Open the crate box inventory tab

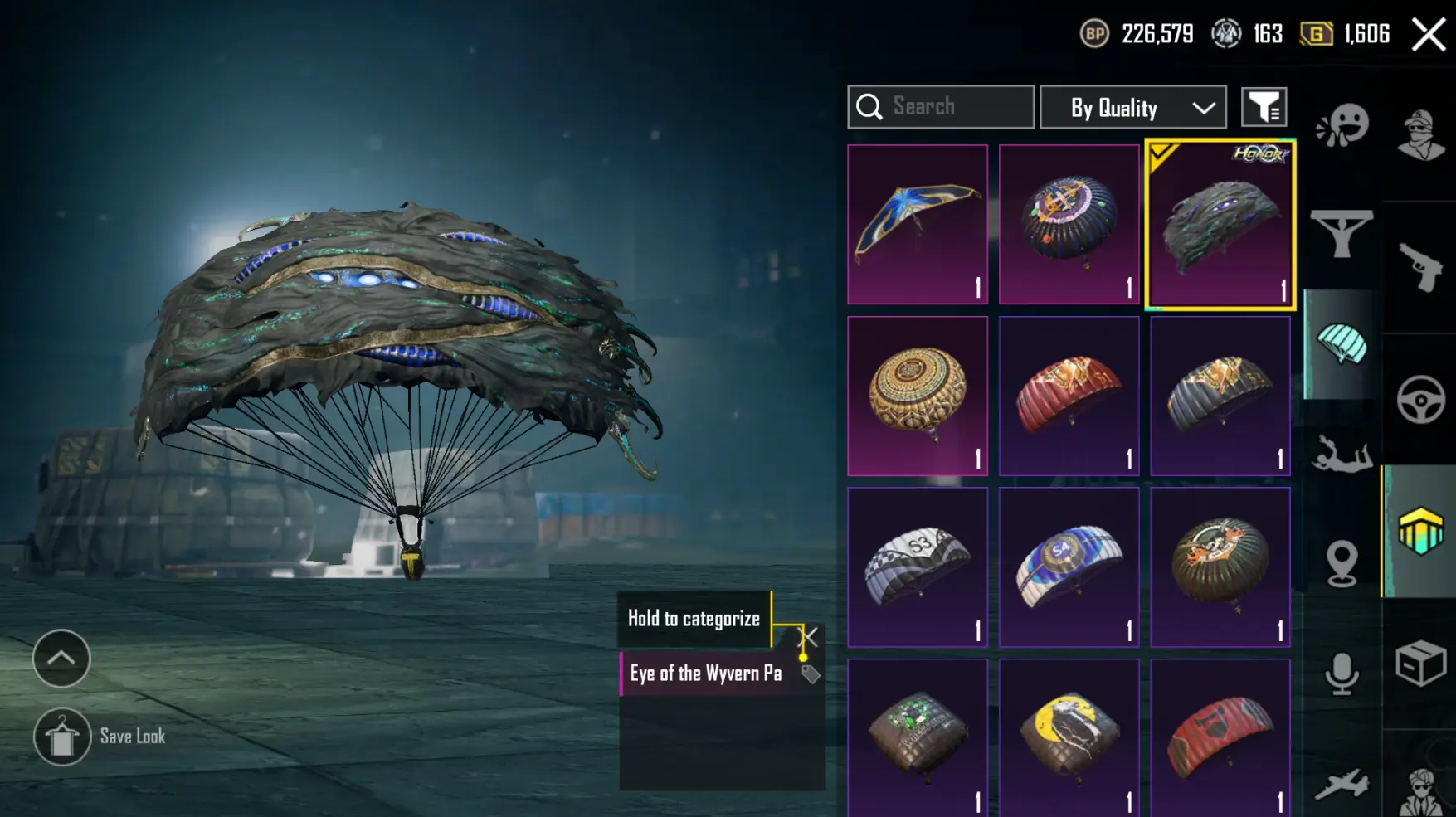1420,663
